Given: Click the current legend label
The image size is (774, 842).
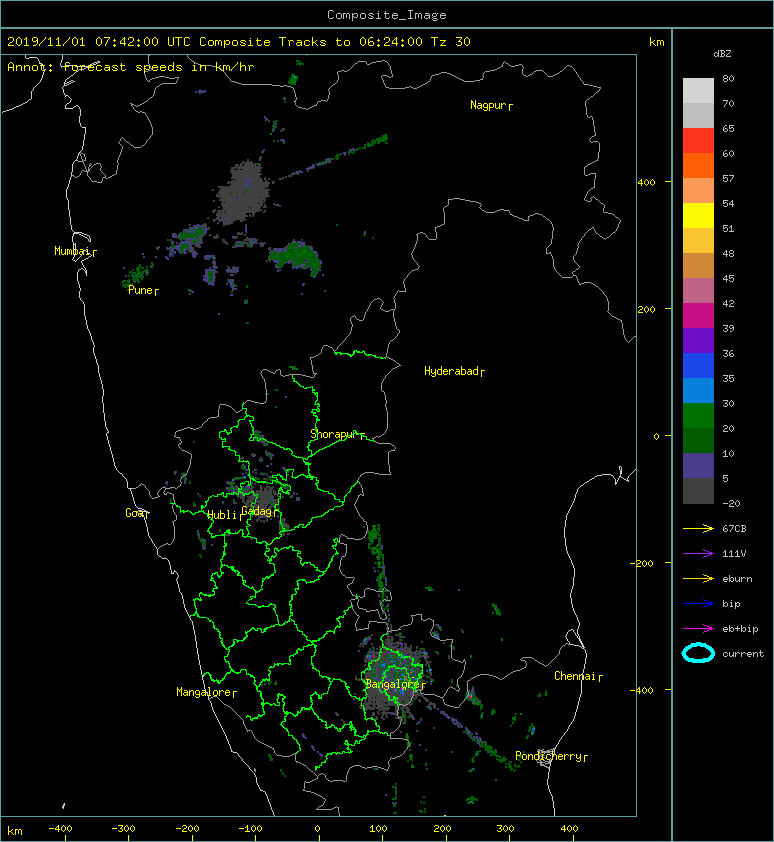Looking at the screenshot, I should pos(743,654).
